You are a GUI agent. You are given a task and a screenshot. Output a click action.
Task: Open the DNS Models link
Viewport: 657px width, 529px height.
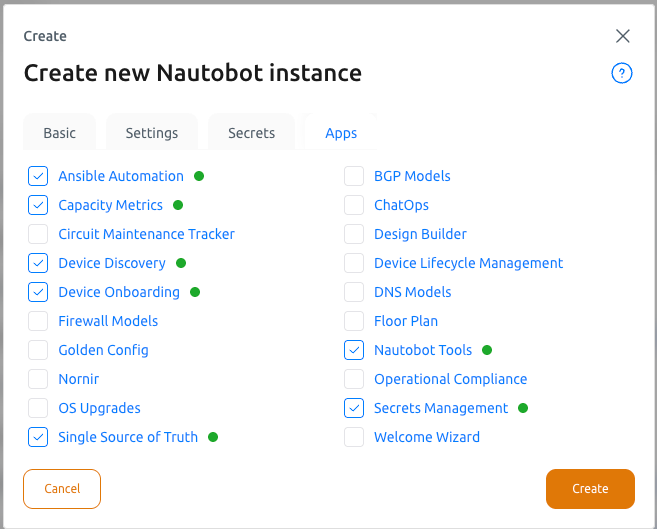pos(413,292)
